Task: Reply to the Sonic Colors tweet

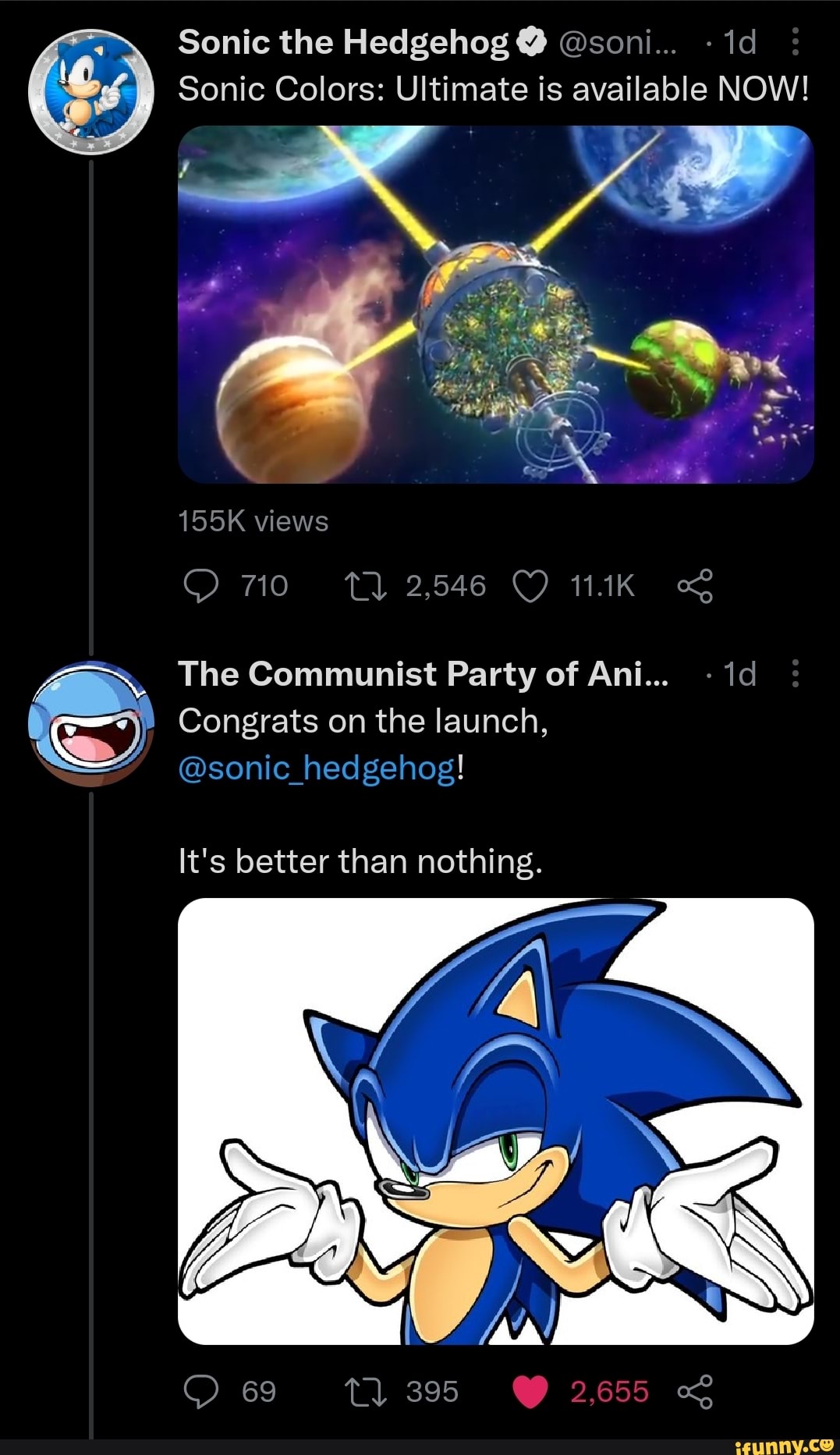Action: click(202, 586)
